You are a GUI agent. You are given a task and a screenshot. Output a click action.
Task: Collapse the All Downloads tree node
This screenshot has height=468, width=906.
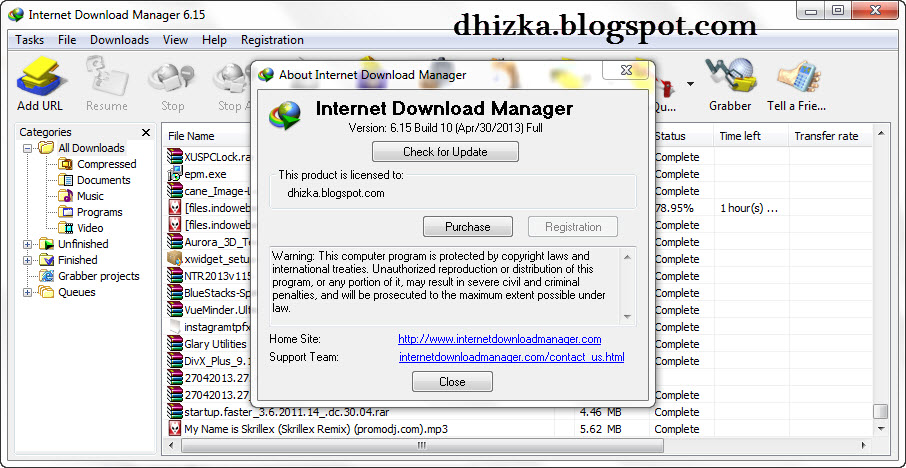click(x=27, y=148)
